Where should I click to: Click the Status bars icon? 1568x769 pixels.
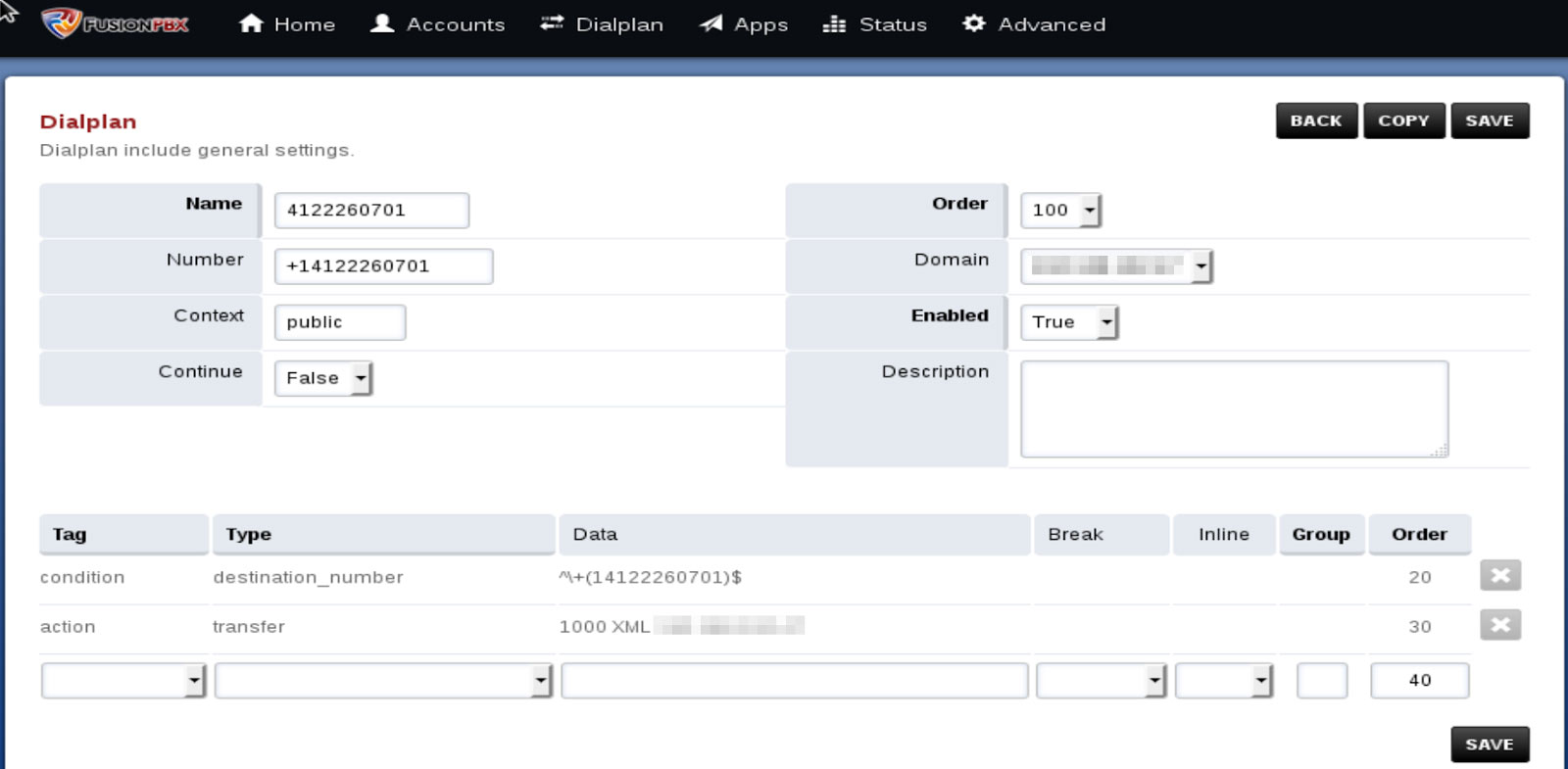[x=834, y=24]
